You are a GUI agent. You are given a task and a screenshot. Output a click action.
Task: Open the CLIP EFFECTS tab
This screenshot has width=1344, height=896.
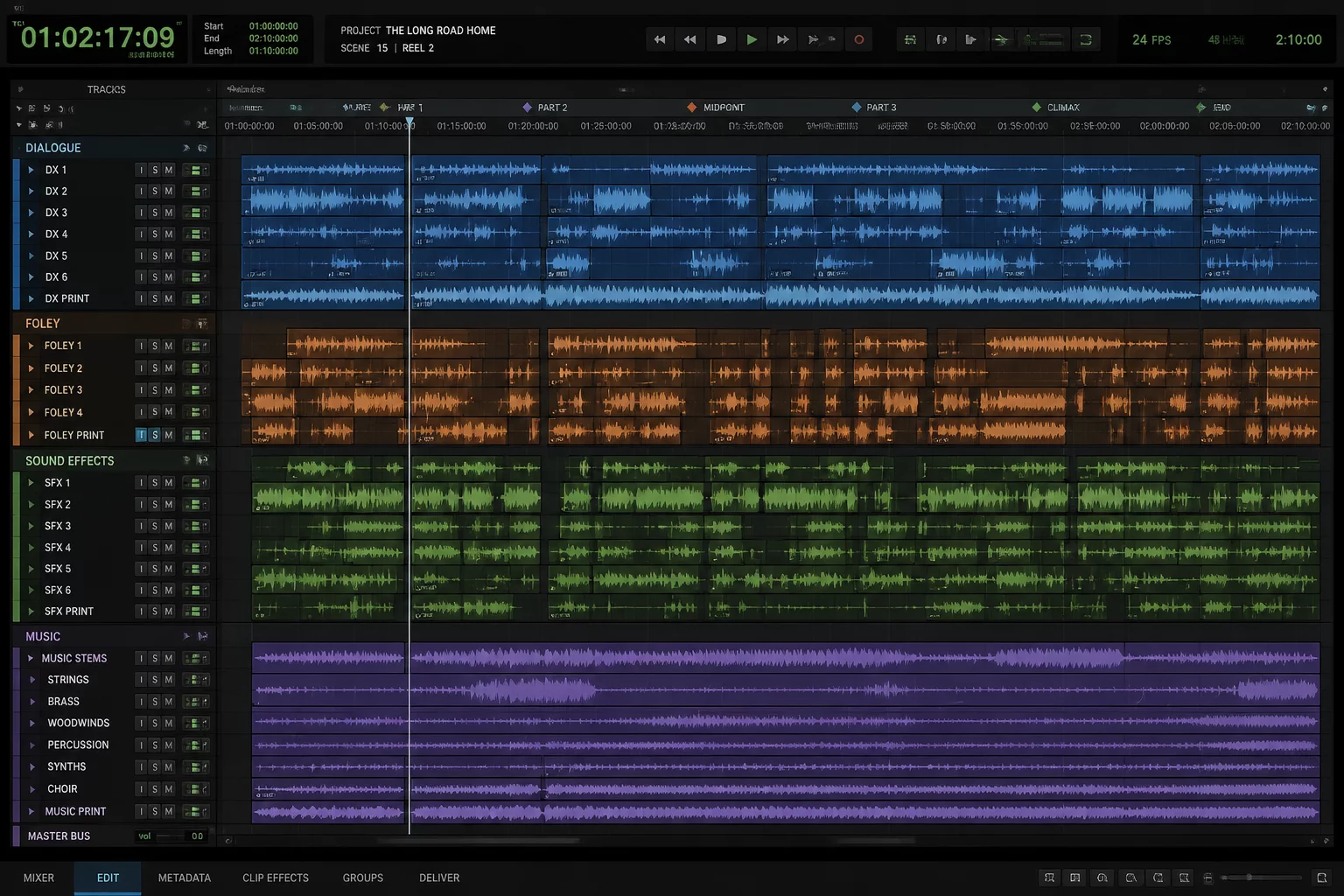tap(276, 878)
